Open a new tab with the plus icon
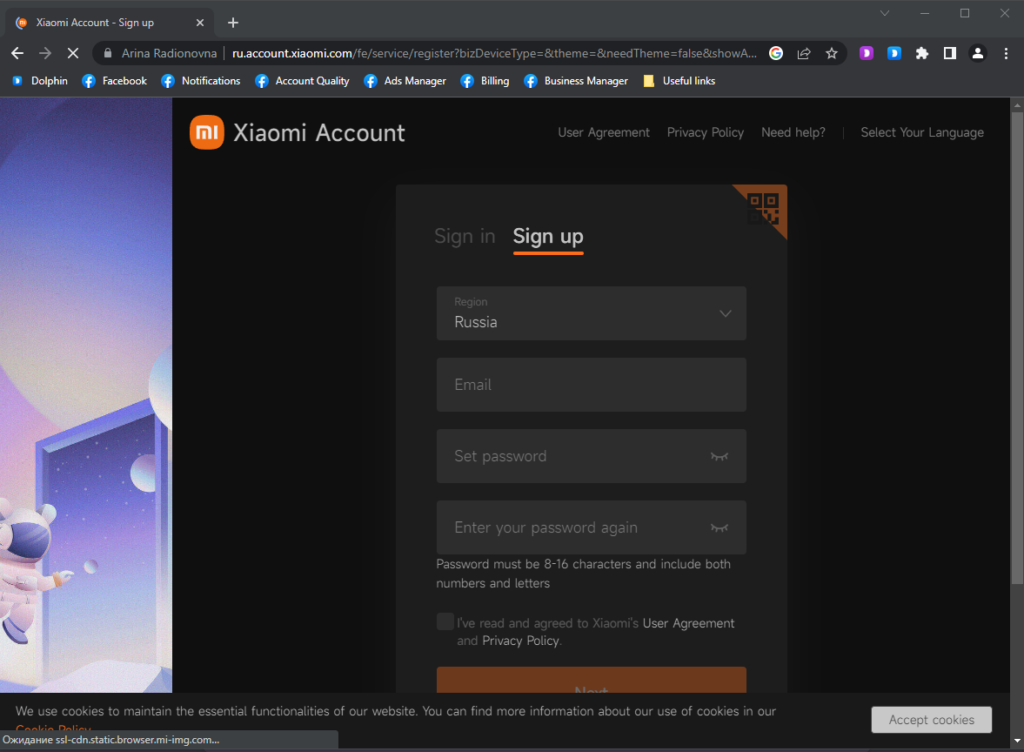Image resolution: width=1024 pixels, height=752 pixels. click(233, 23)
